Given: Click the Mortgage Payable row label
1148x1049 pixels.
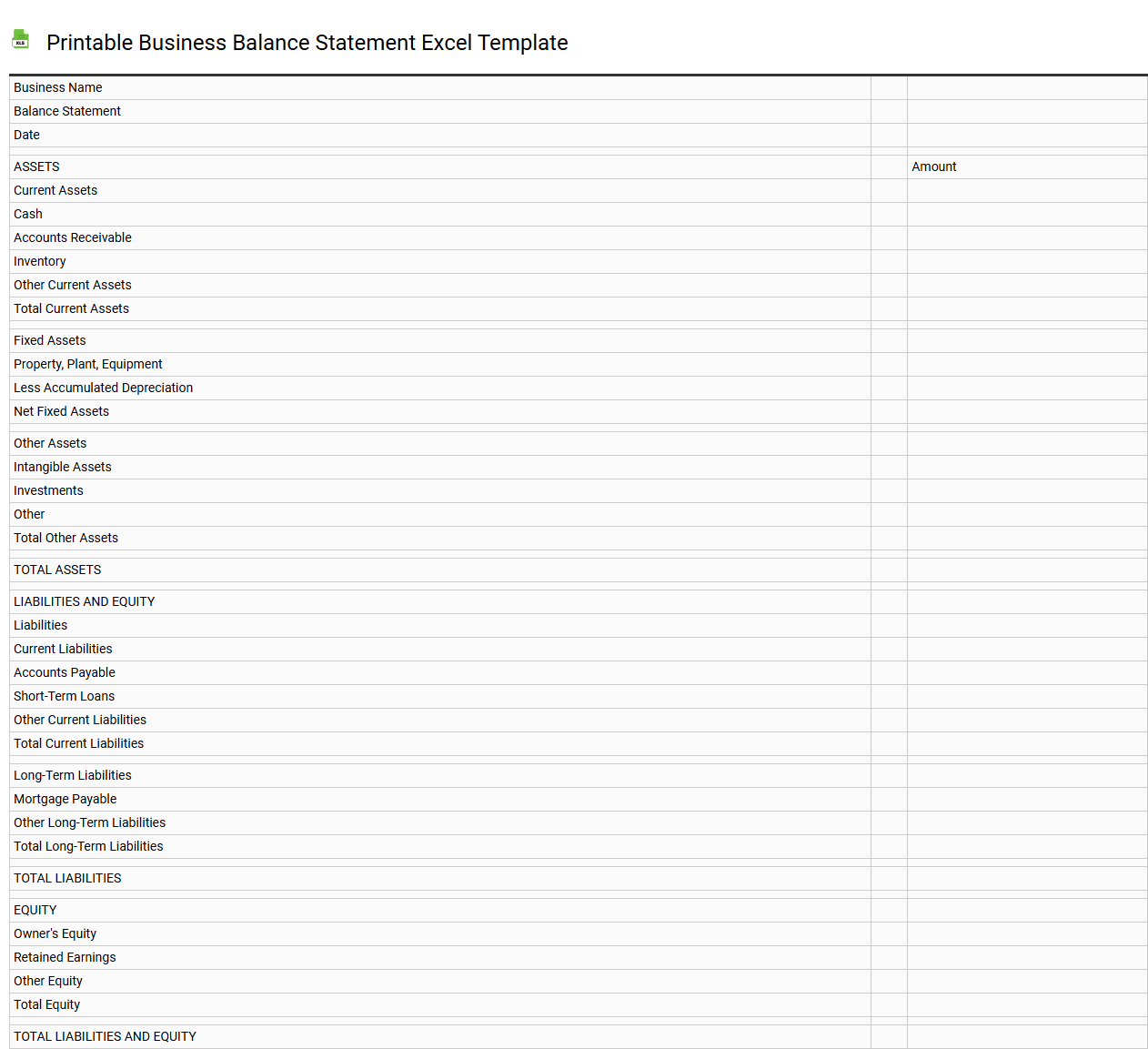Looking at the screenshot, I should click(65, 799).
